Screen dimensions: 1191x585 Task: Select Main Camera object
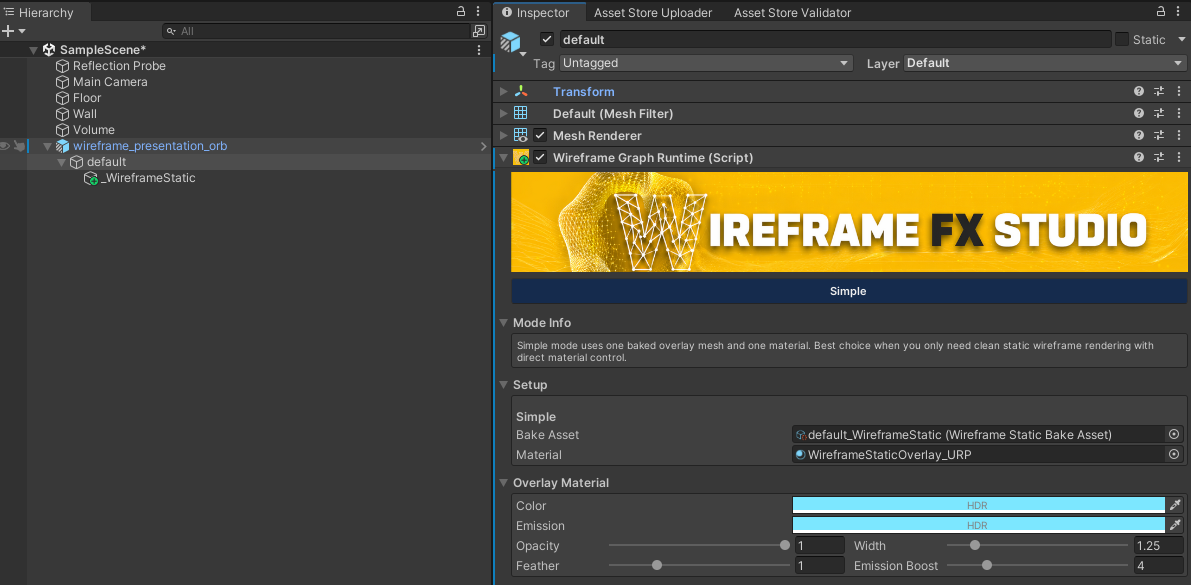click(x=110, y=82)
